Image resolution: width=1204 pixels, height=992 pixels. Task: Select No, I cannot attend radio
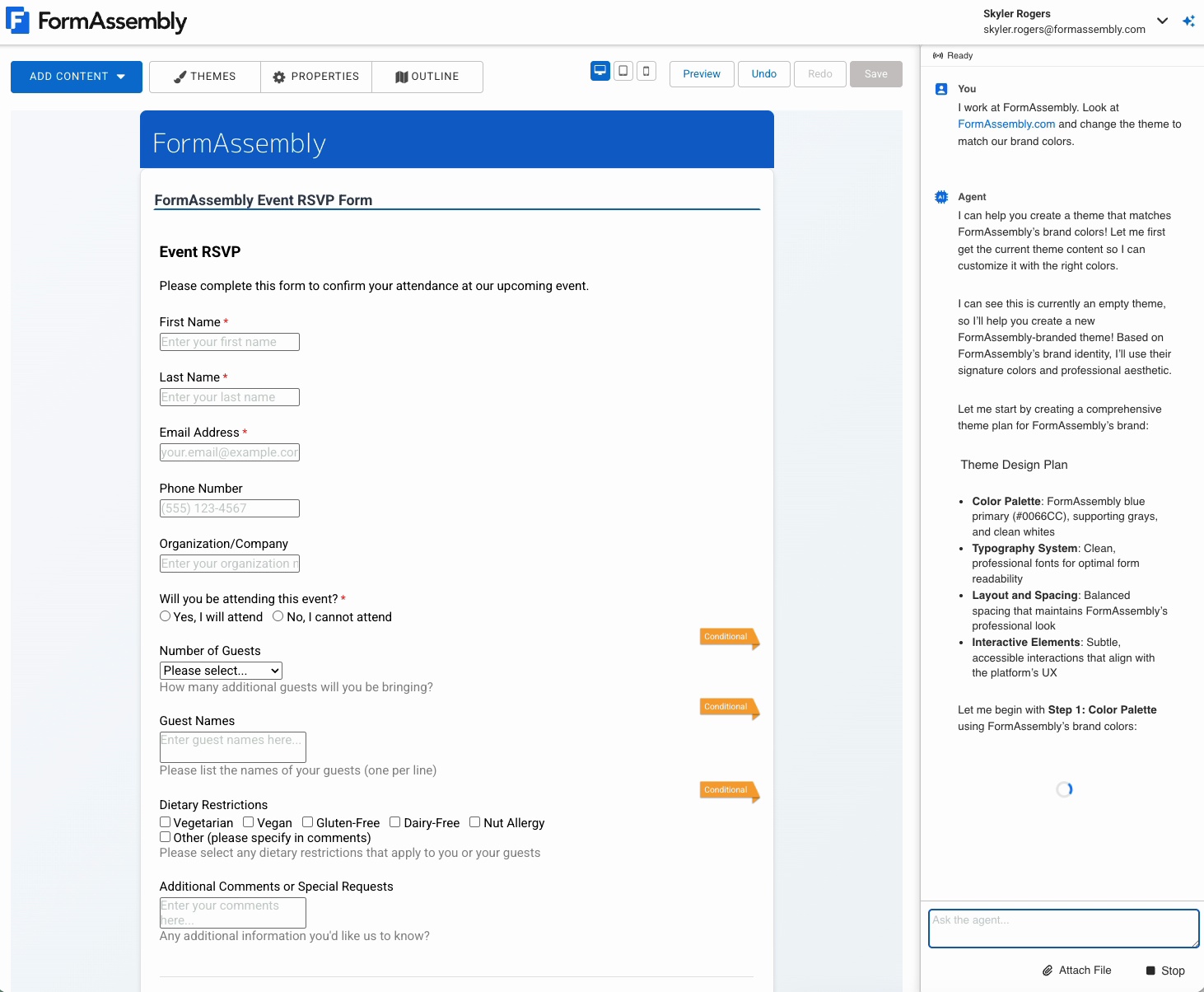(278, 616)
